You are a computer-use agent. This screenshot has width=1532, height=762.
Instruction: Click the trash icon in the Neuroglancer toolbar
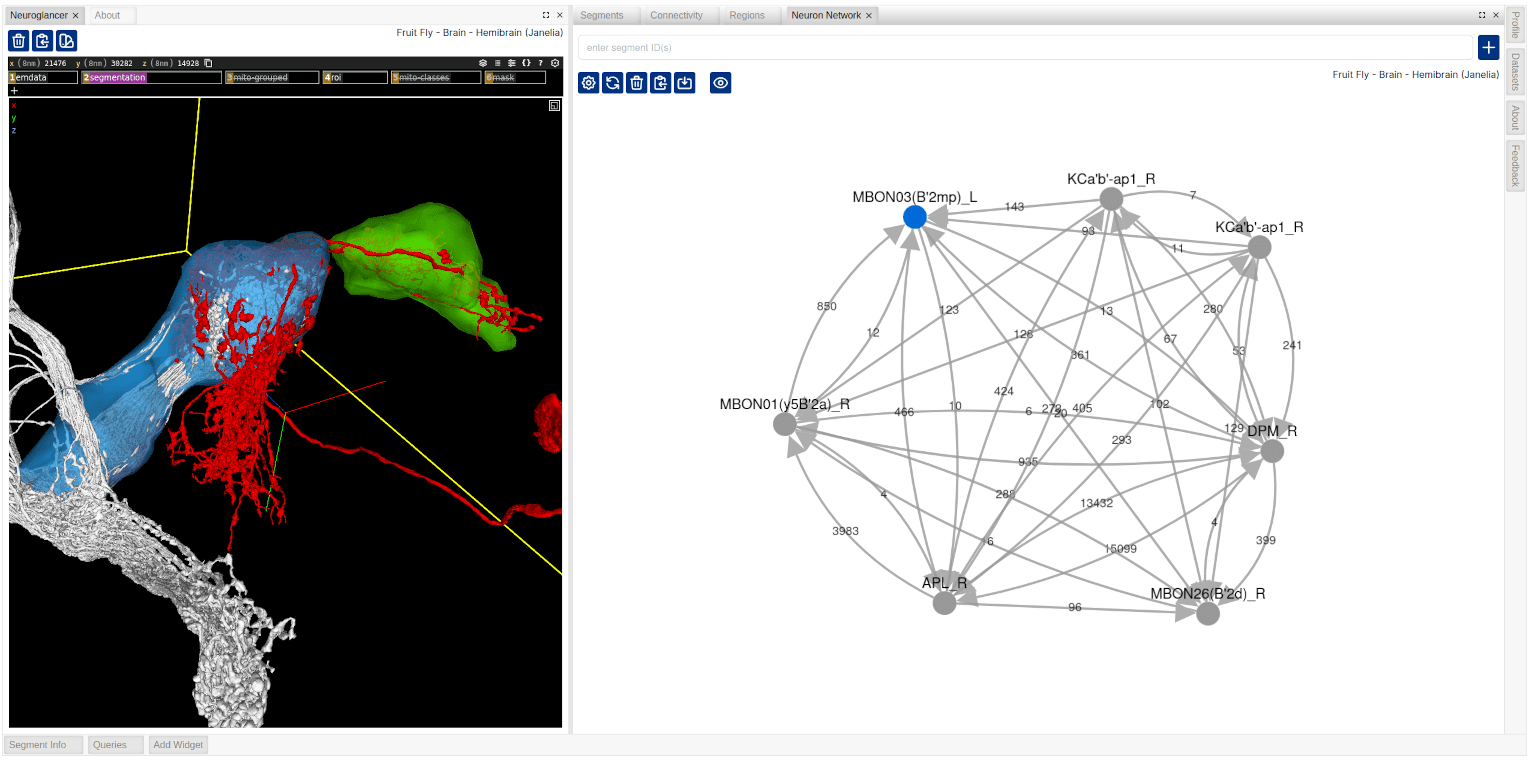click(x=18, y=41)
